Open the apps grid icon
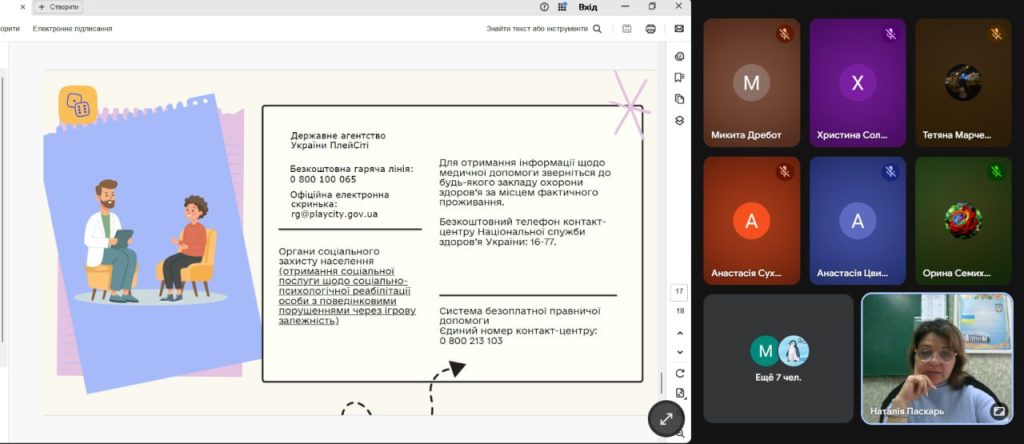 click(x=563, y=7)
